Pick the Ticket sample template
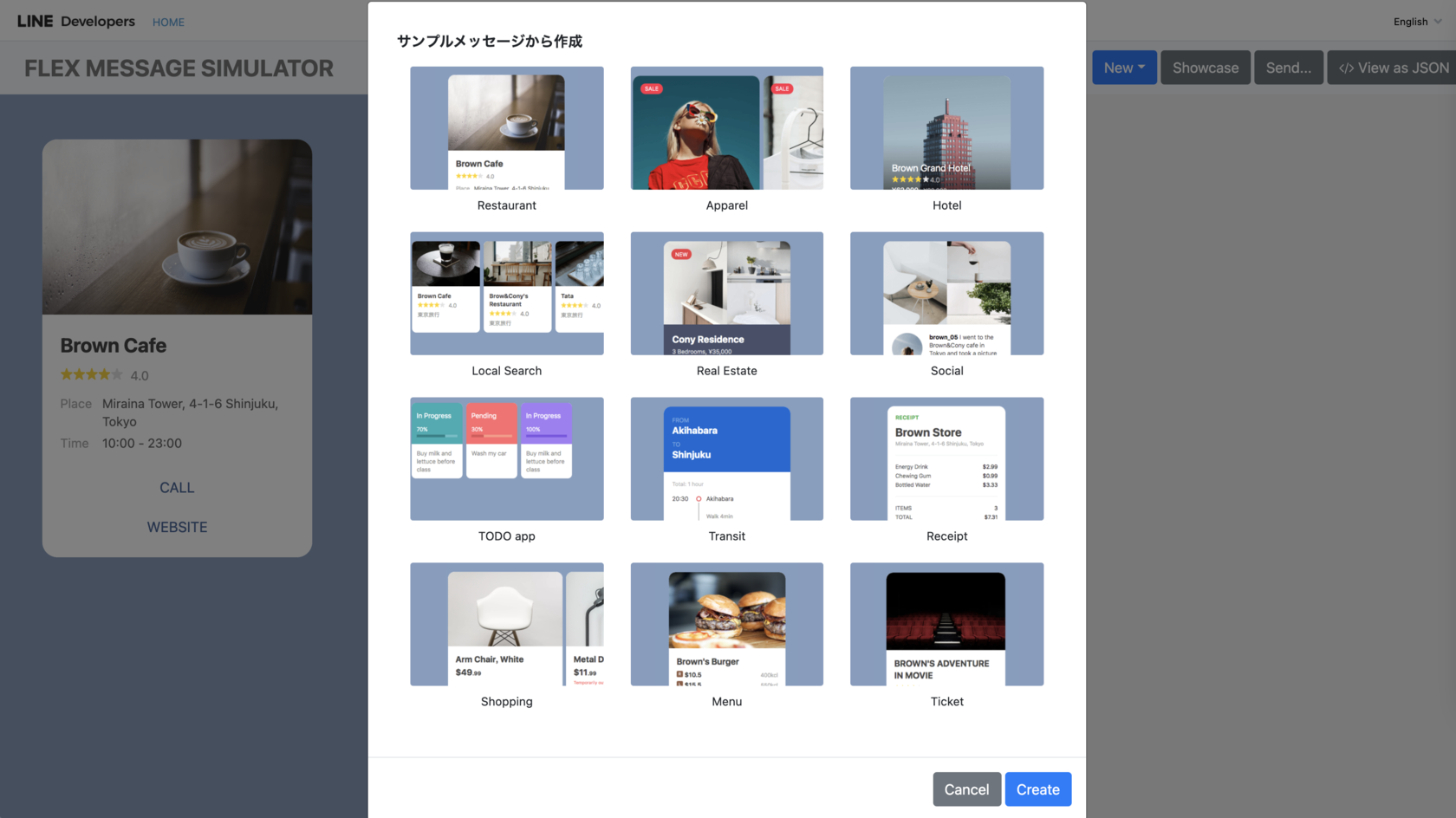The image size is (1456, 818). (946, 624)
